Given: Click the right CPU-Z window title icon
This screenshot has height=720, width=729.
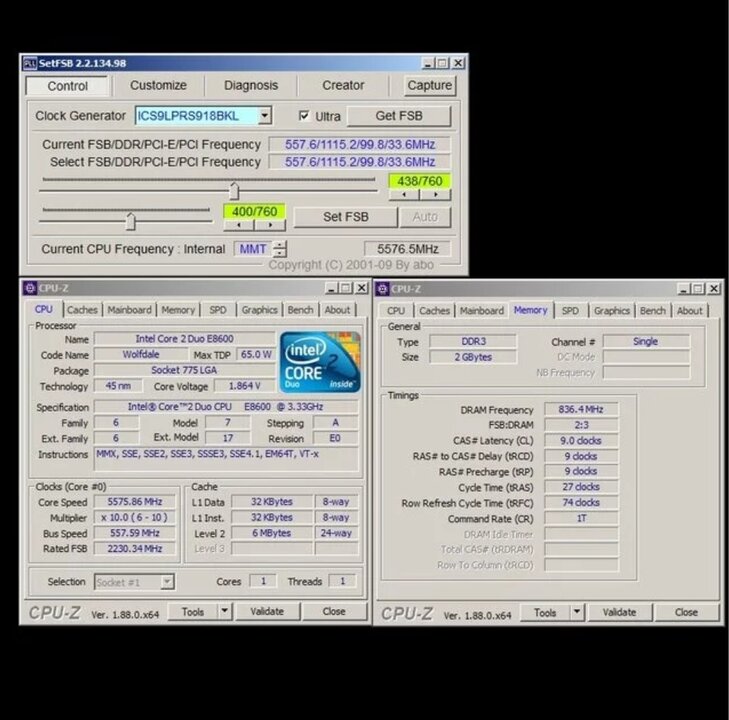Looking at the screenshot, I should pyautogui.click(x=382, y=289).
